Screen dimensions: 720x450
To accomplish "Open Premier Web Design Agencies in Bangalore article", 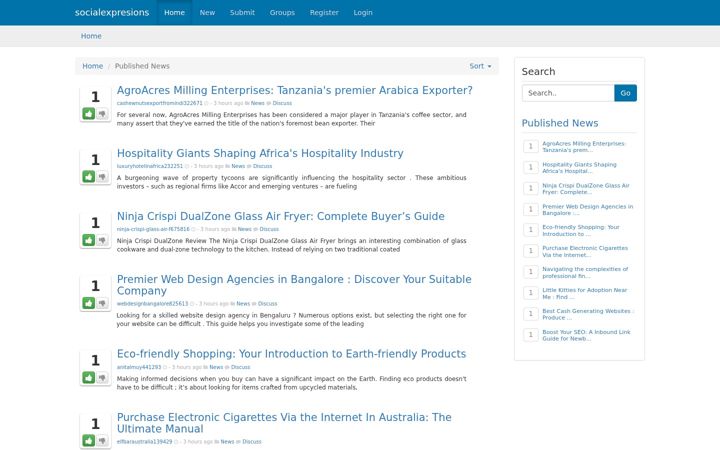I will pyautogui.click(x=294, y=285).
